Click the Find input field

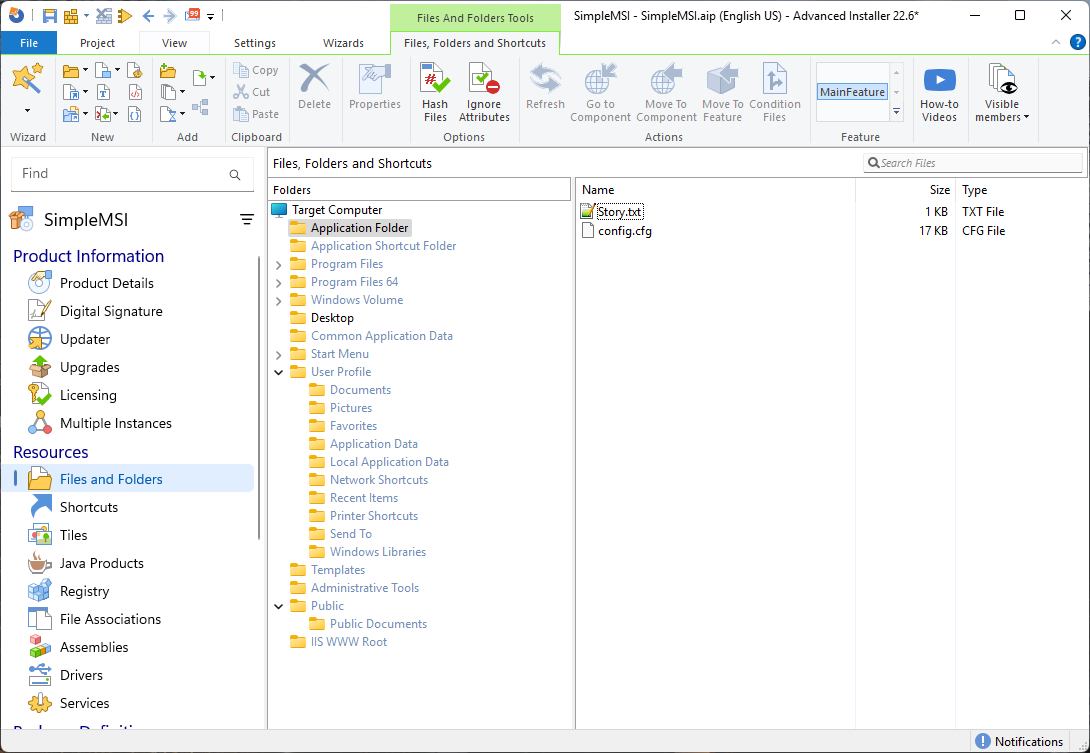click(x=132, y=174)
